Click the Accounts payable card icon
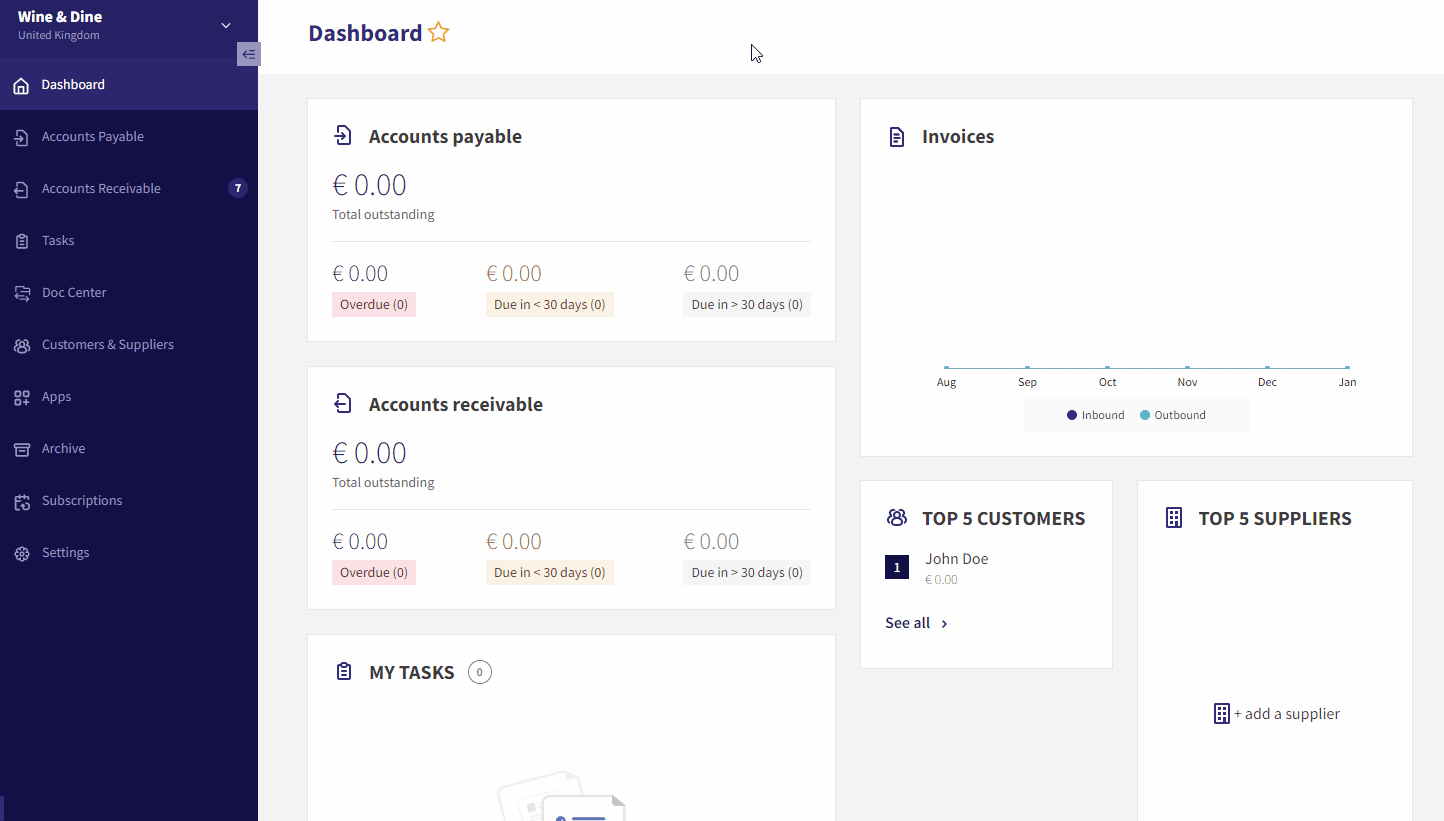The image size is (1444, 821). click(343, 136)
